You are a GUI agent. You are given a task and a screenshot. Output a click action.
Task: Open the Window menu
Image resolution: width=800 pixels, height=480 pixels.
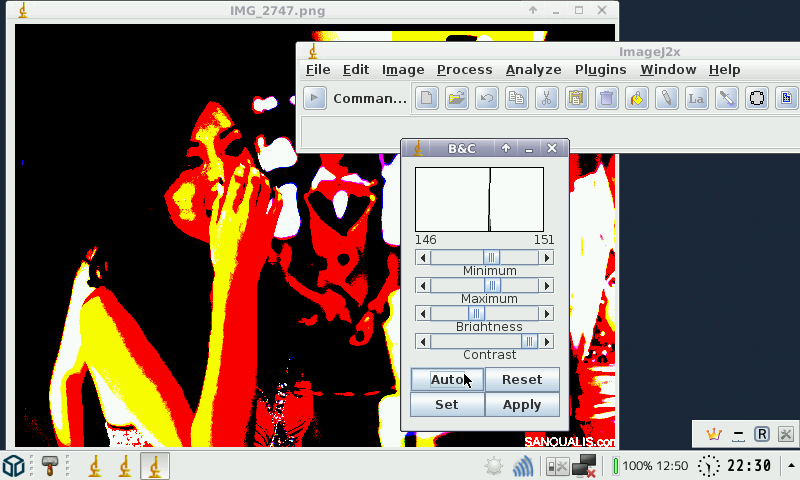[x=668, y=69]
